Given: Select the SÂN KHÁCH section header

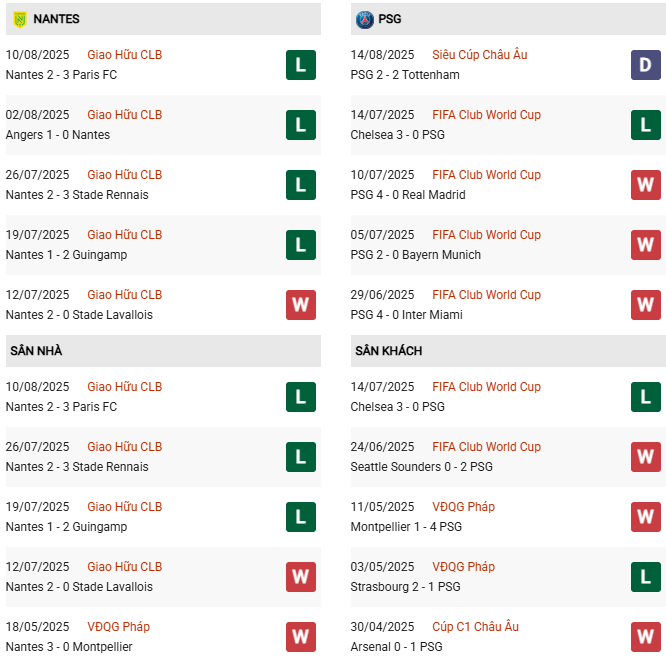Looking at the screenshot, I should (x=388, y=351).
